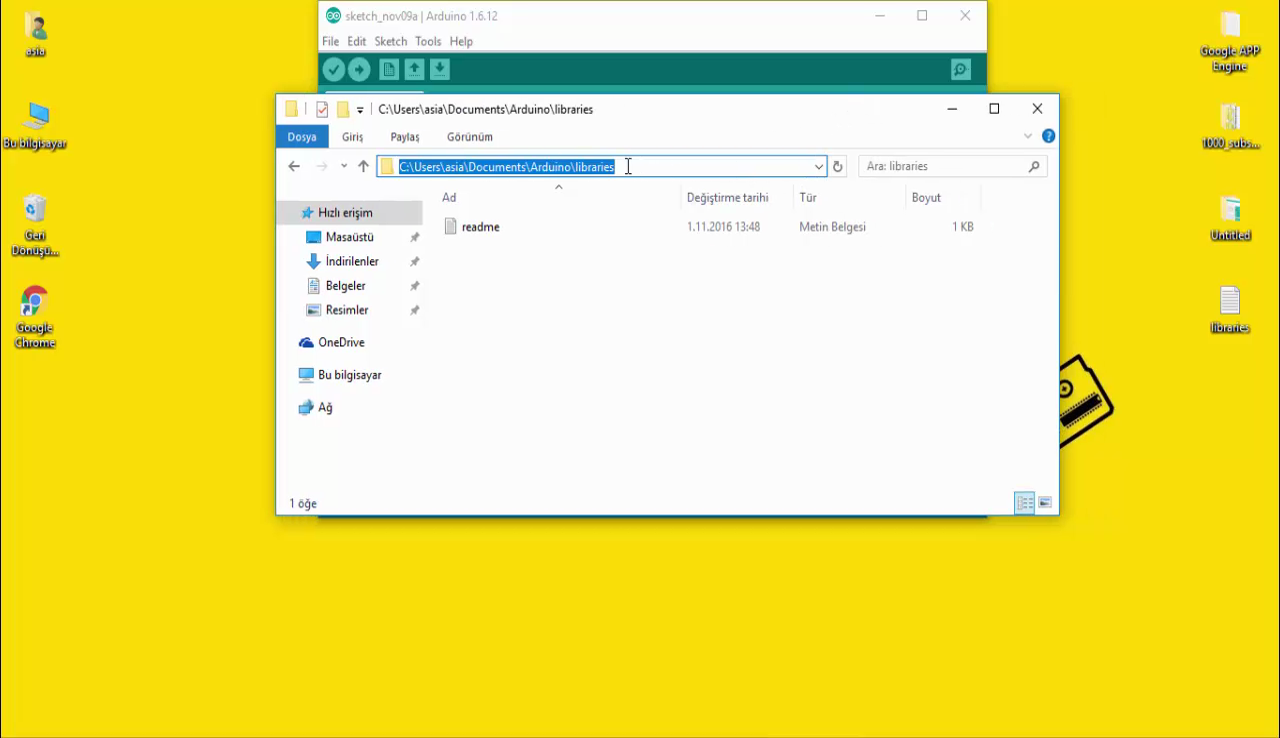Click the Save sketch icon in Arduino toolbar
The image size is (1280, 738).
coord(439,69)
